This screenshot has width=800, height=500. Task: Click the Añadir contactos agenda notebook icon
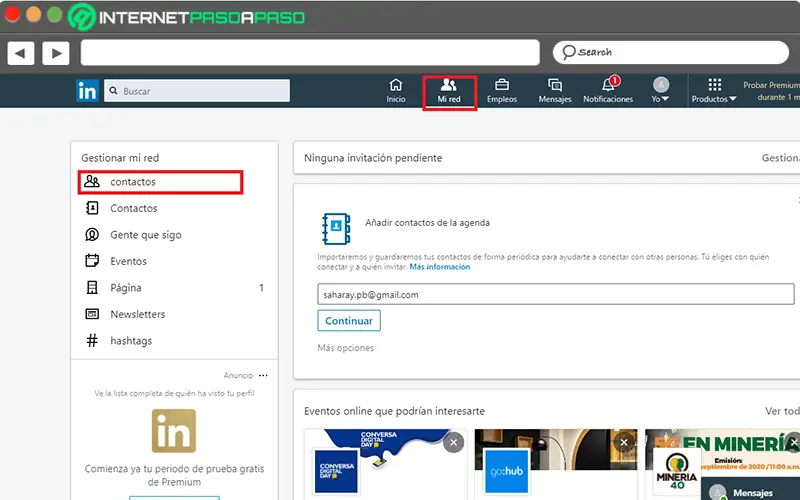pos(336,229)
